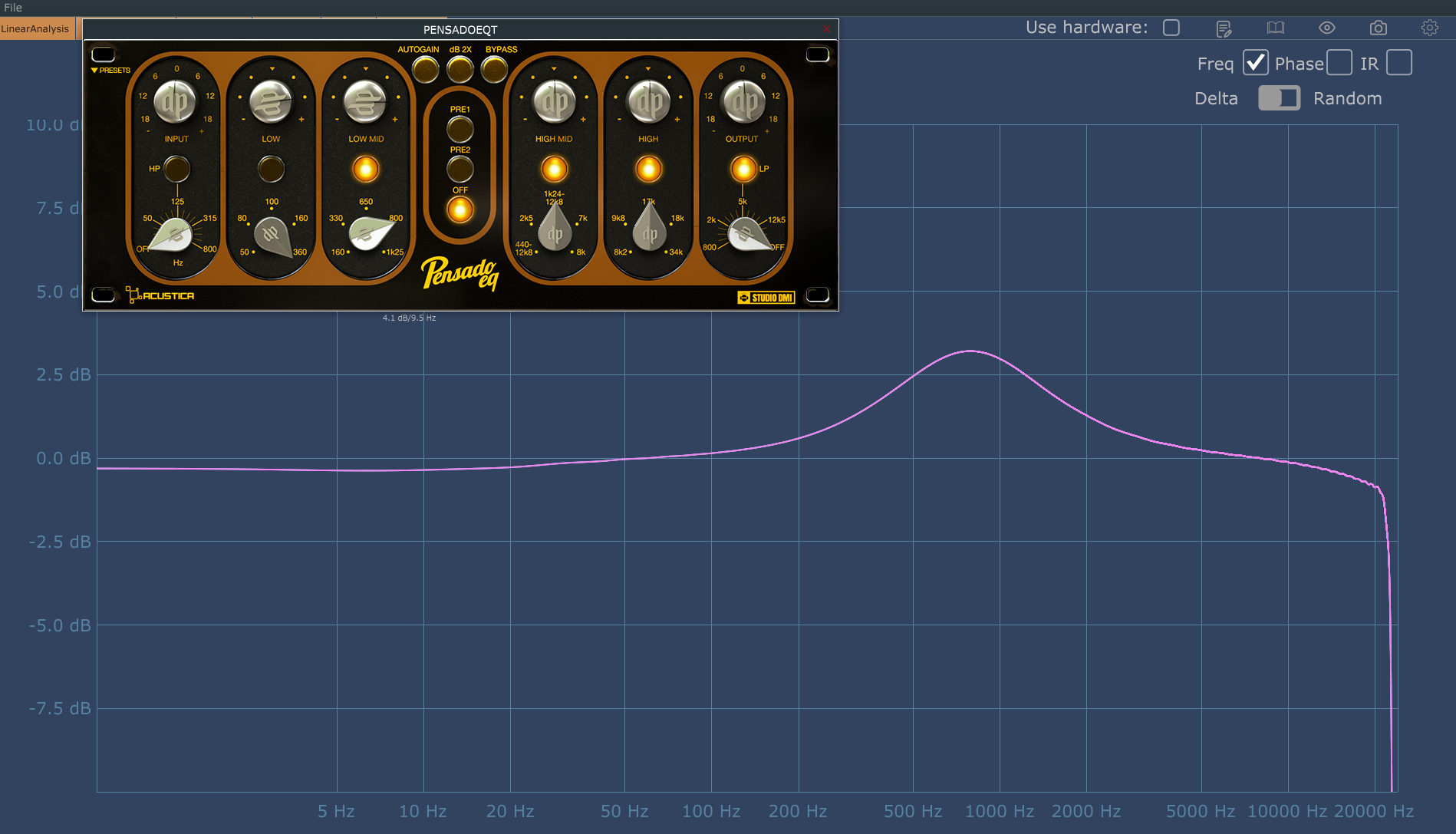Toggle the LP filter button

point(743,169)
